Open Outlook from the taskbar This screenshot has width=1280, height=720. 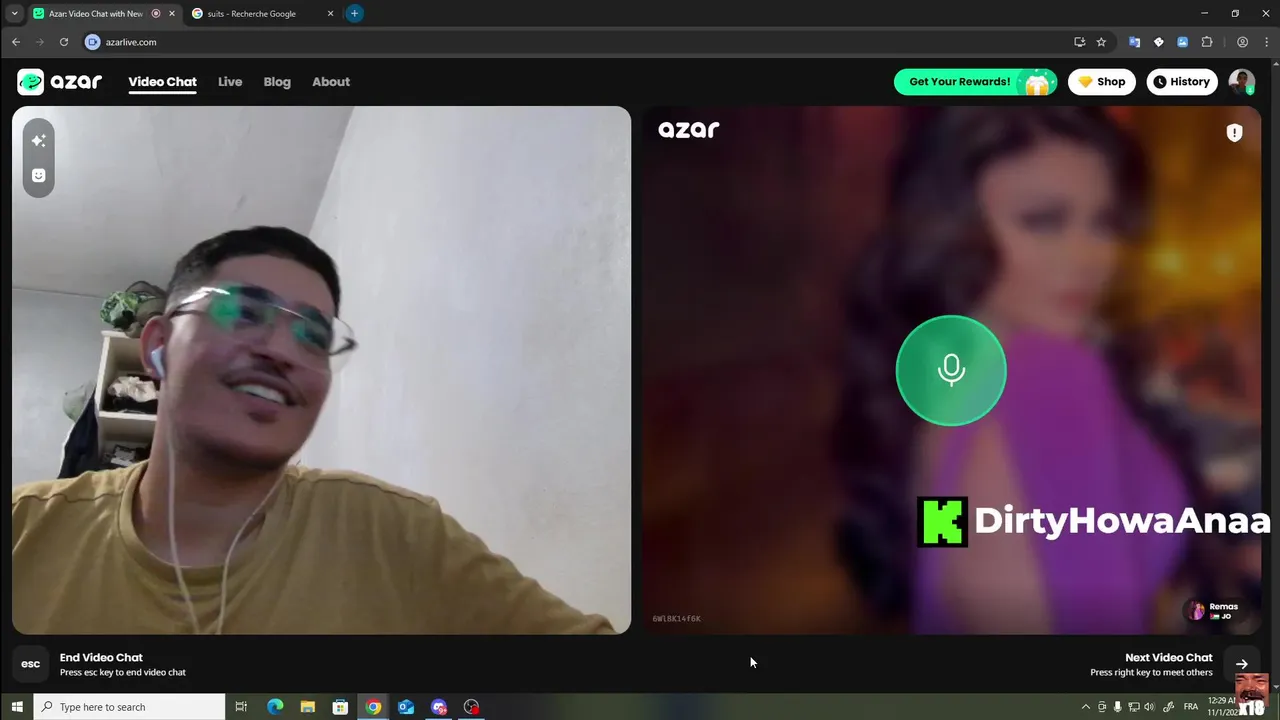coord(406,707)
